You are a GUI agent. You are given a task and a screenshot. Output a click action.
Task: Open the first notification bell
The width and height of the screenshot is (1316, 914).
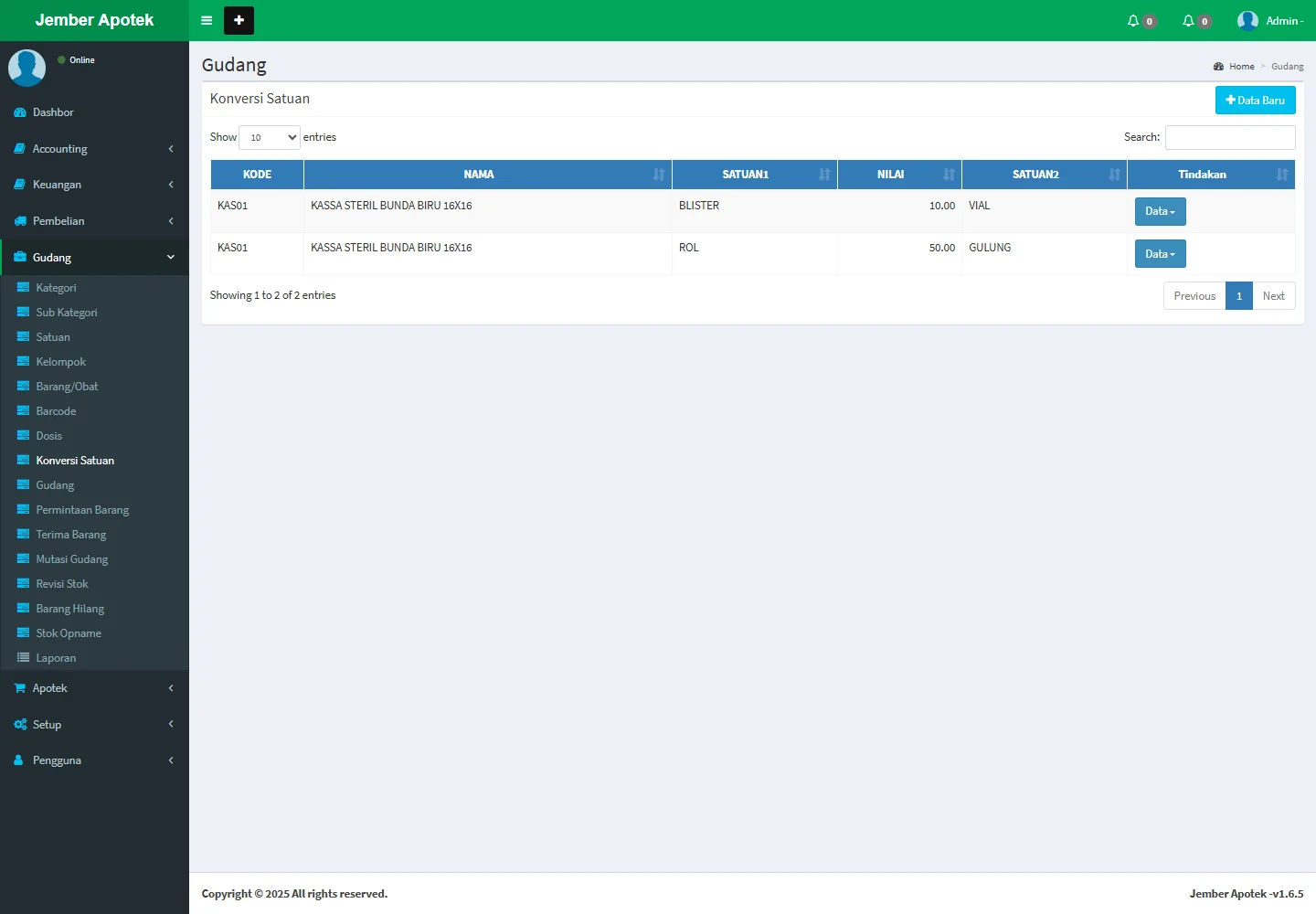pyautogui.click(x=1134, y=20)
